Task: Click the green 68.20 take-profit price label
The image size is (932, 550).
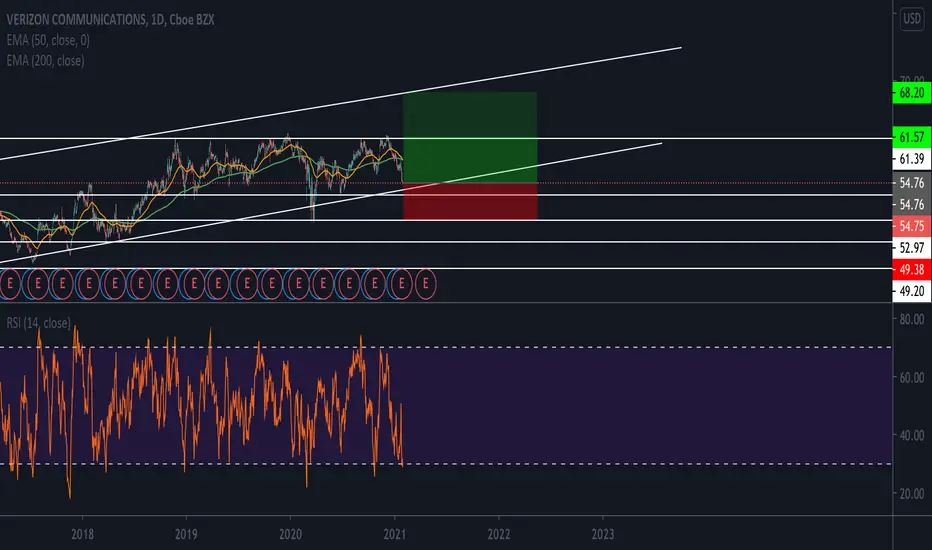Action: (912, 93)
